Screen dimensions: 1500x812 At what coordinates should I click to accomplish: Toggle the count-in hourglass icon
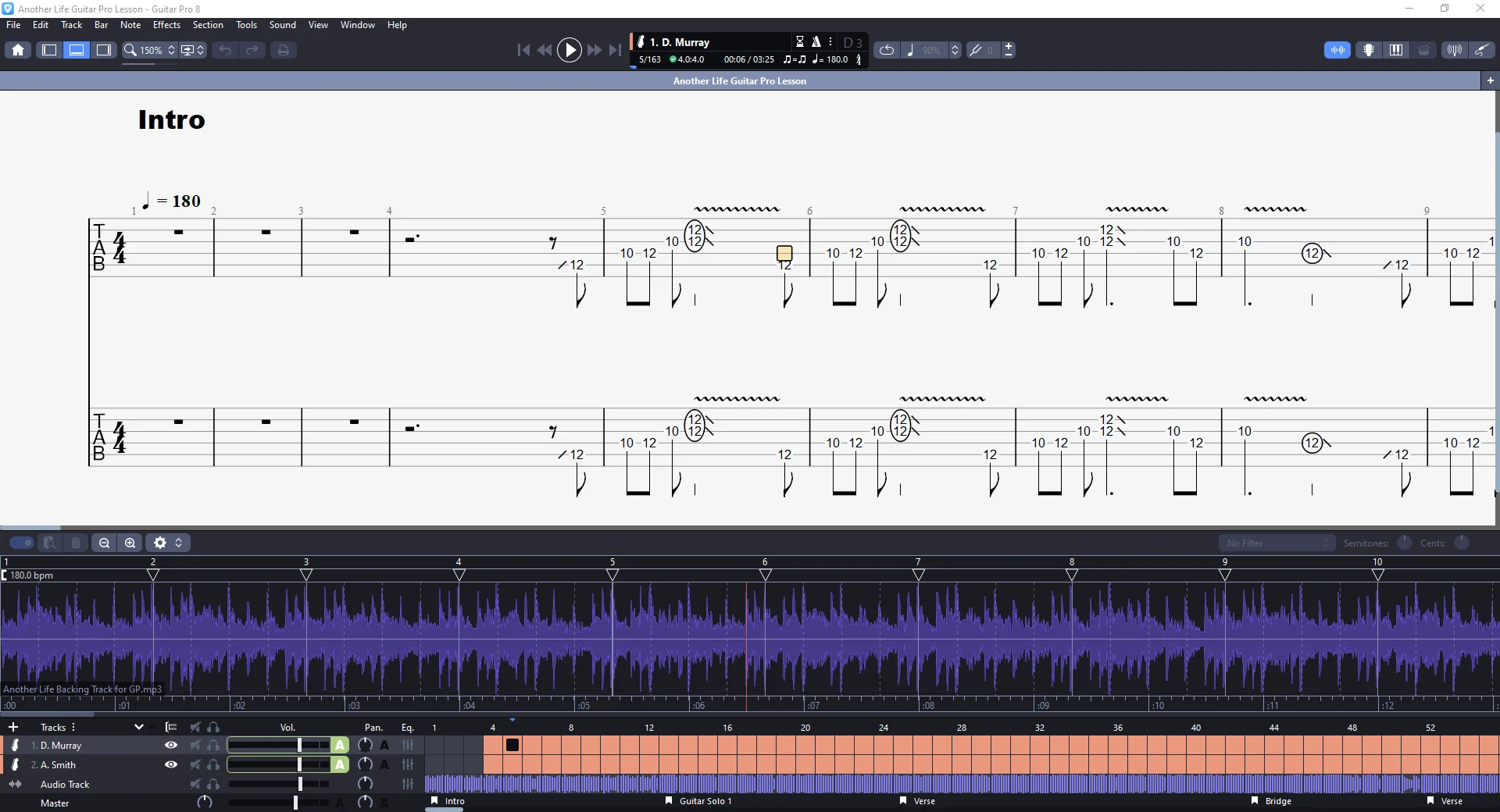point(800,41)
